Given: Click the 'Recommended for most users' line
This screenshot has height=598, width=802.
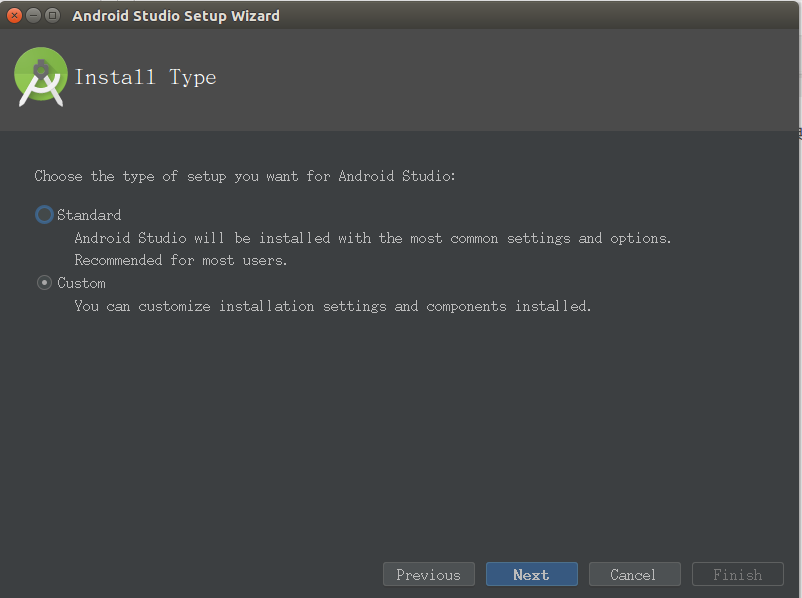Looking at the screenshot, I should point(181,260).
